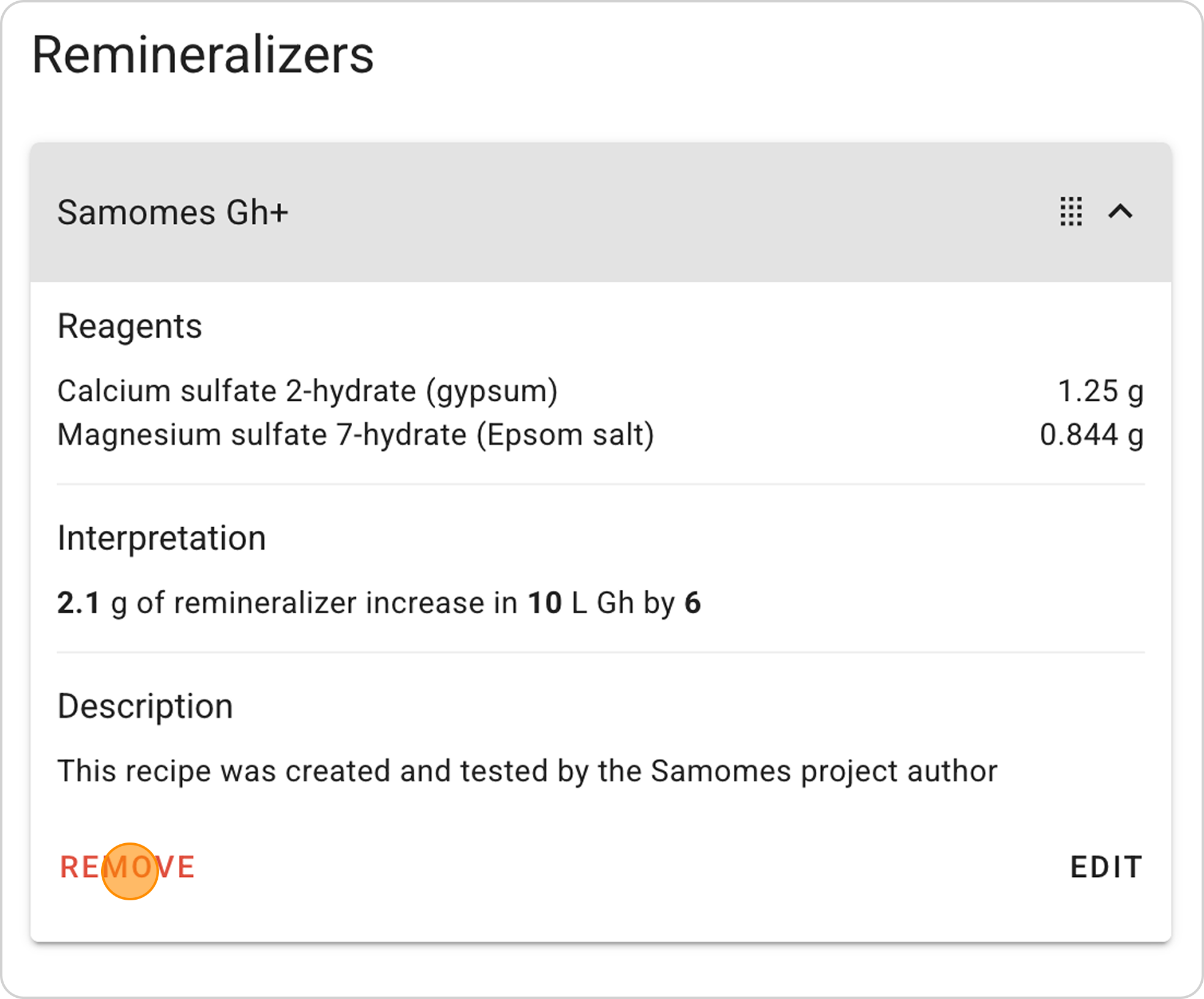1204x999 pixels.
Task: Select the Reagents section heading
Action: coord(129,326)
